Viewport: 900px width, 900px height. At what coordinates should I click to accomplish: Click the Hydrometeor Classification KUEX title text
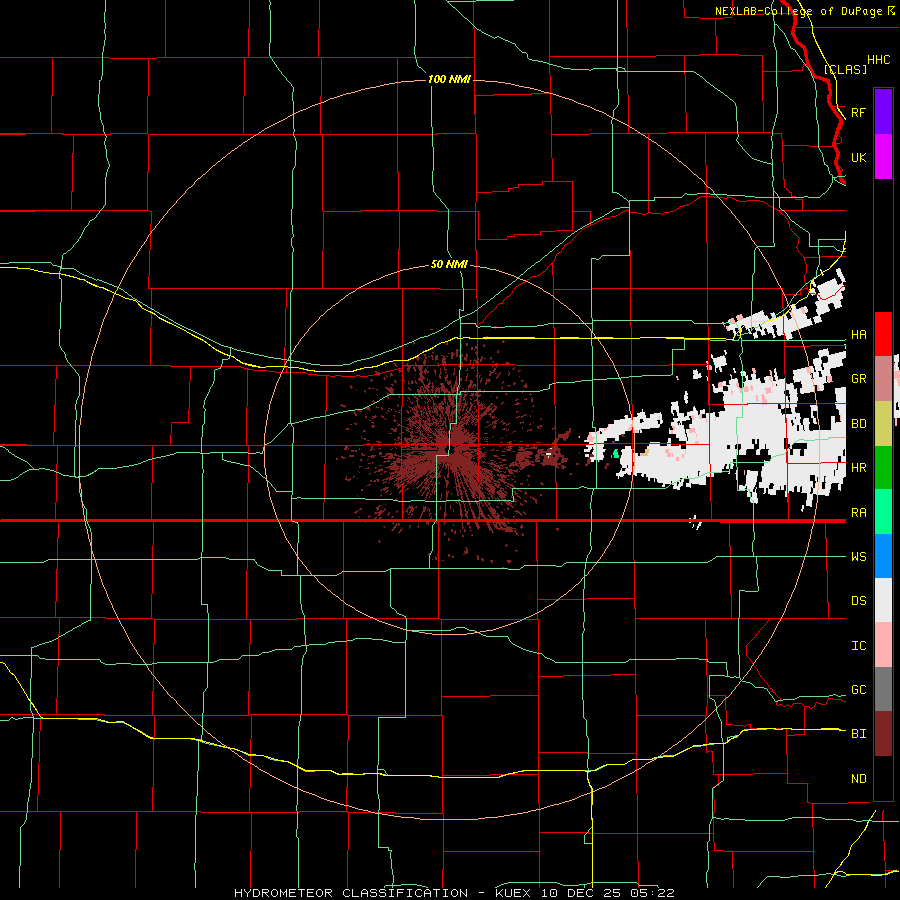coord(454,893)
